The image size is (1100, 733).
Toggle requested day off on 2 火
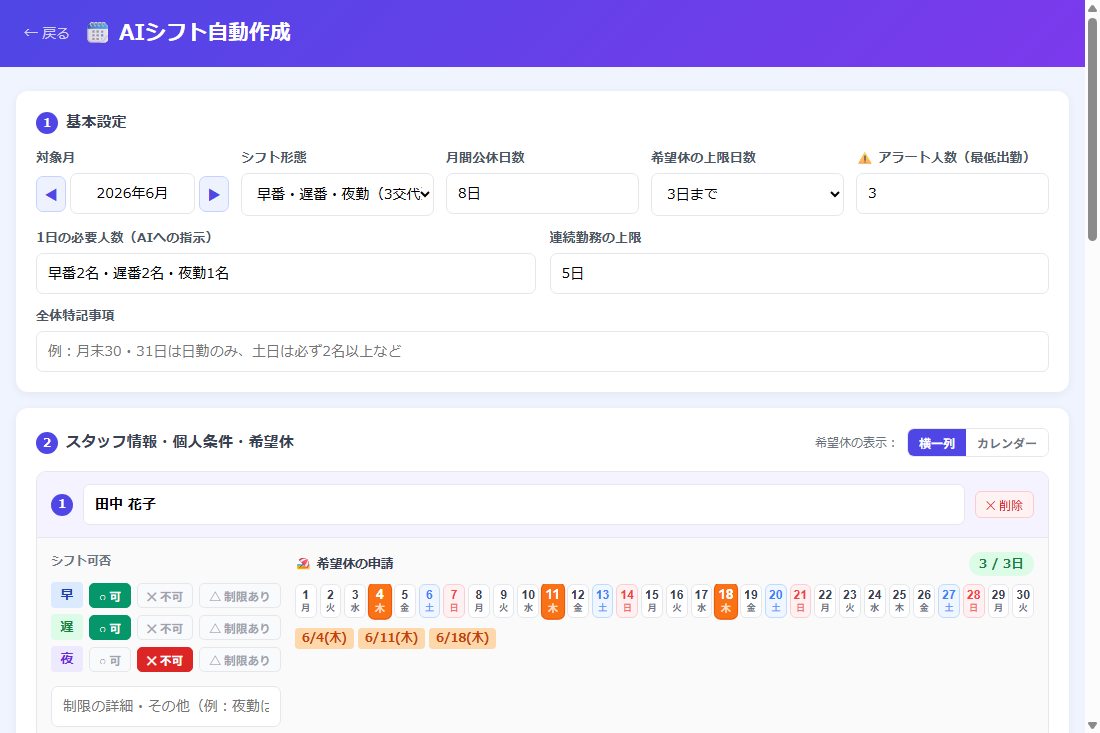pyautogui.click(x=330, y=601)
